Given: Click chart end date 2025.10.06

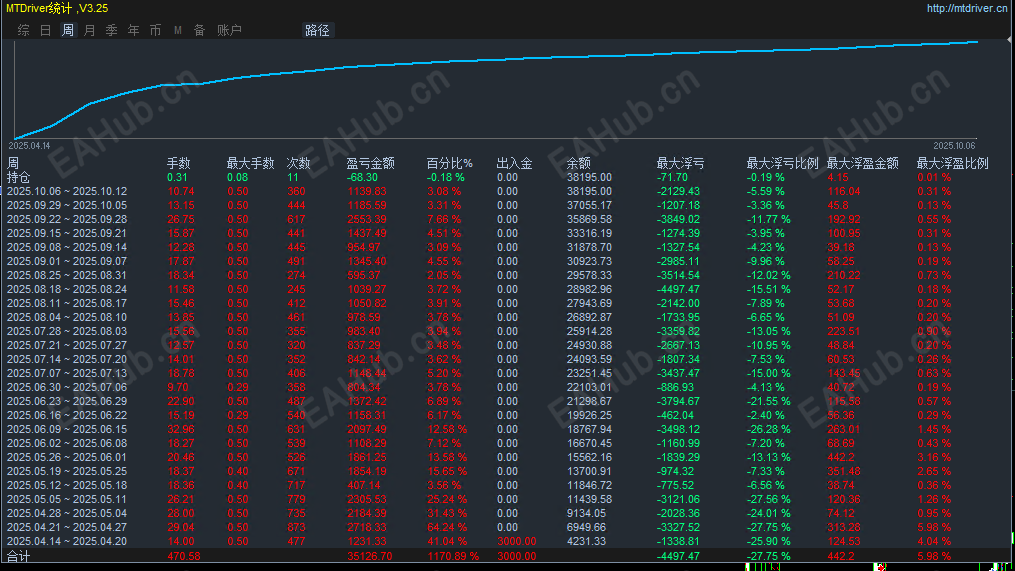Looking at the screenshot, I should (x=954, y=146).
